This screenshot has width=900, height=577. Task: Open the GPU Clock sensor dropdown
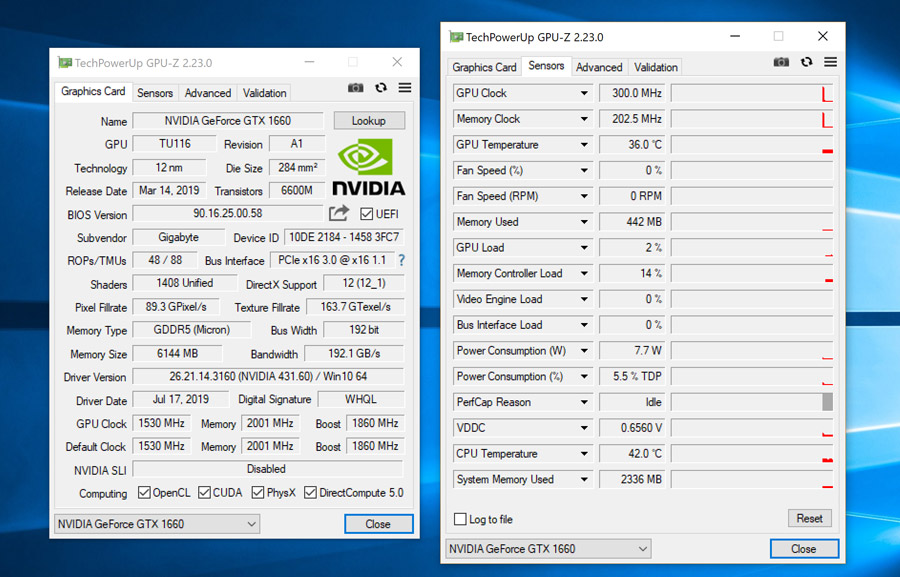[x=584, y=93]
